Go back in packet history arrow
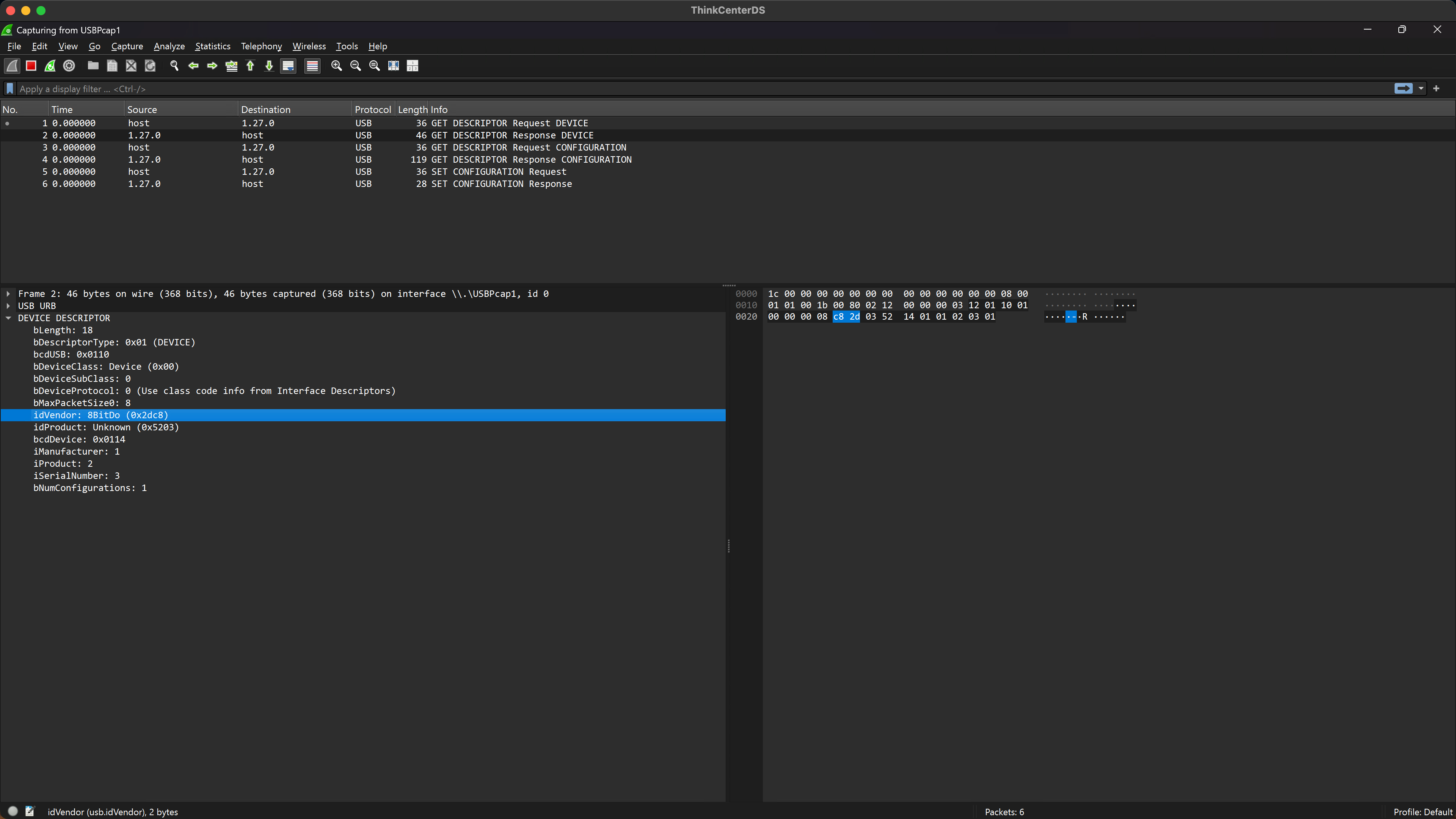The width and height of the screenshot is (1456, 819). pos(193,66)
